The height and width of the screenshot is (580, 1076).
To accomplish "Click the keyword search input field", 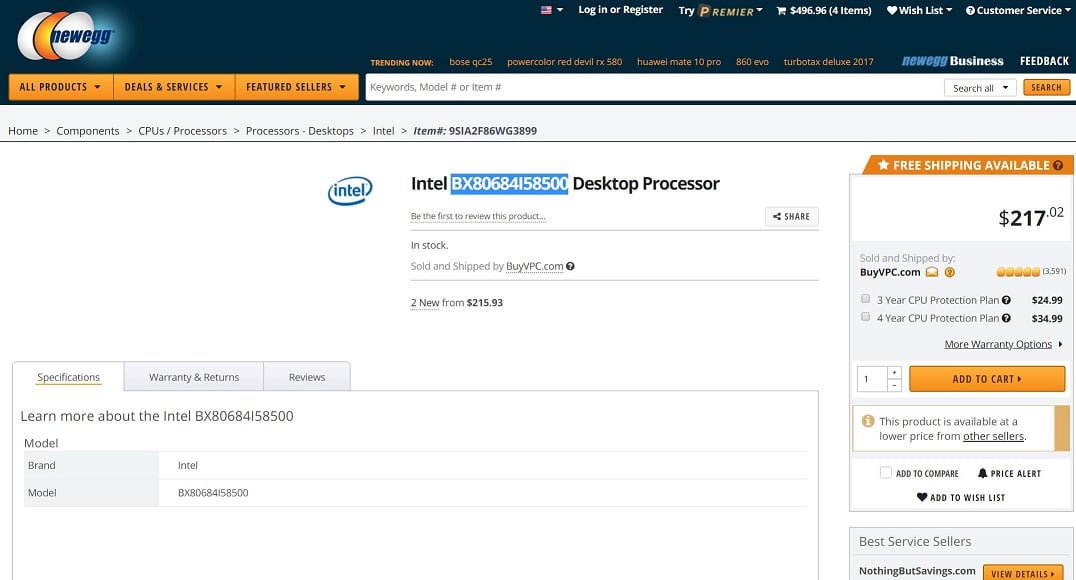I will (x=650, y=88).
